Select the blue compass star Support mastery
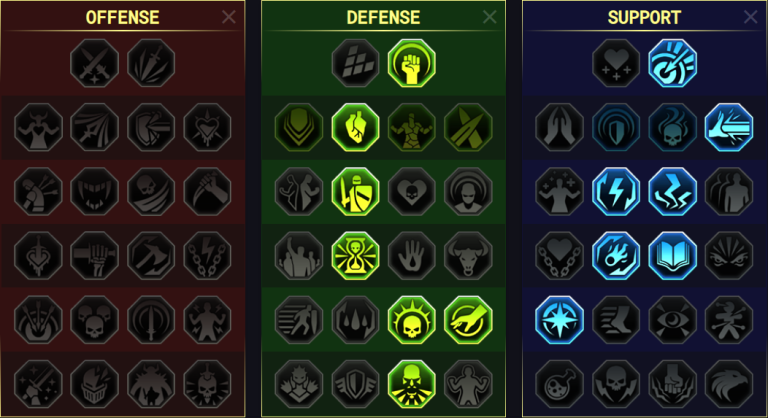The image size is (768, 418). [x=559, y=320]
